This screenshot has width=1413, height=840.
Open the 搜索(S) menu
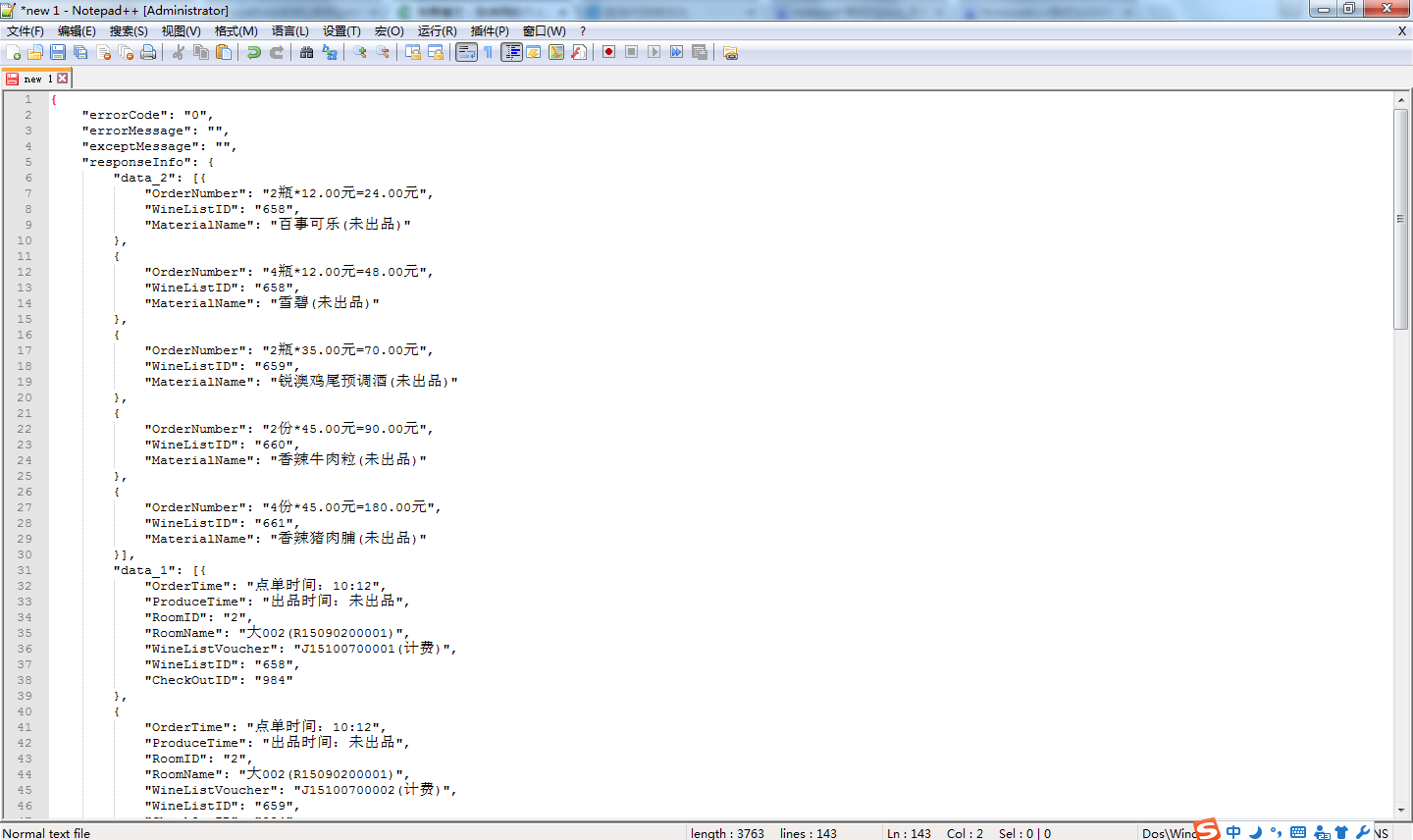[129, 31]
